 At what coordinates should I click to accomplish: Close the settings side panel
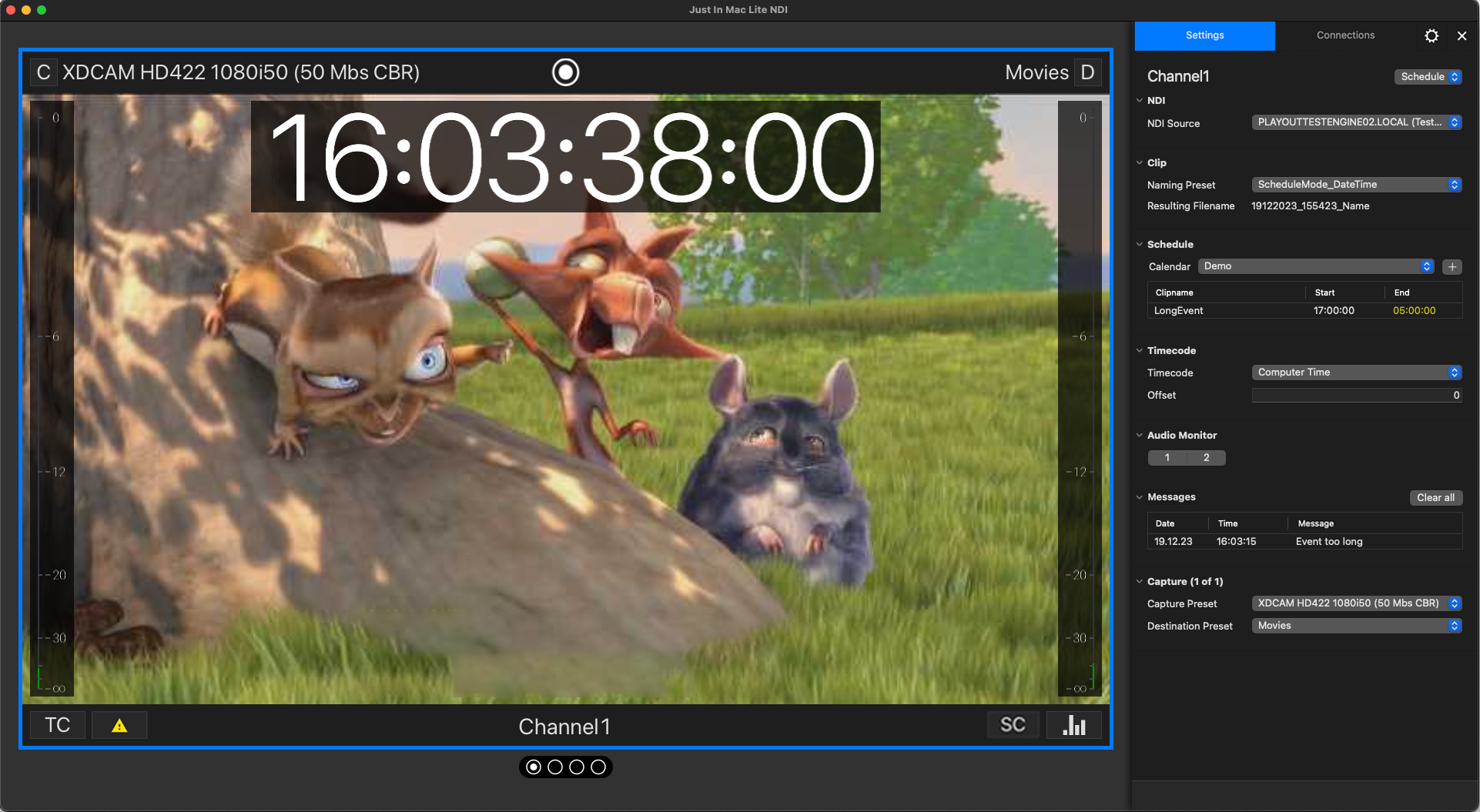pyautogui.click(x=1462, y=35)
